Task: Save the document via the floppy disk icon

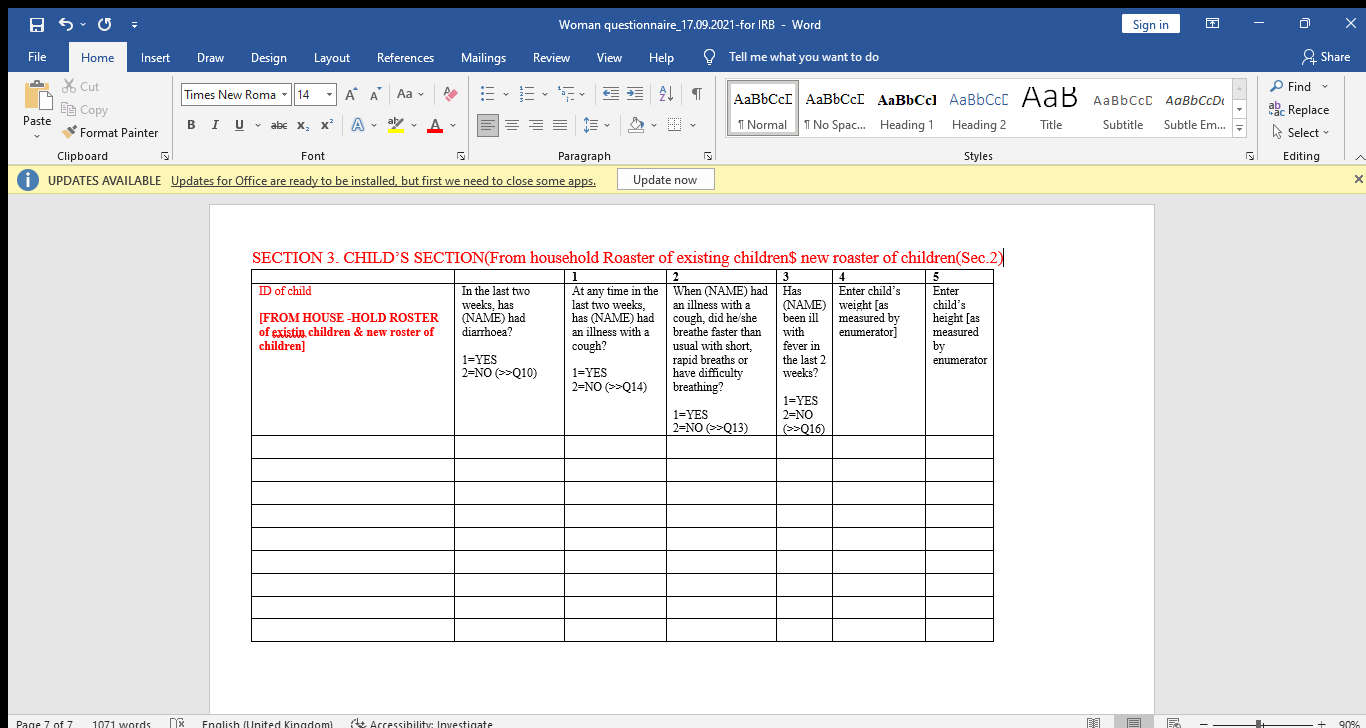Action: (37, 24)
